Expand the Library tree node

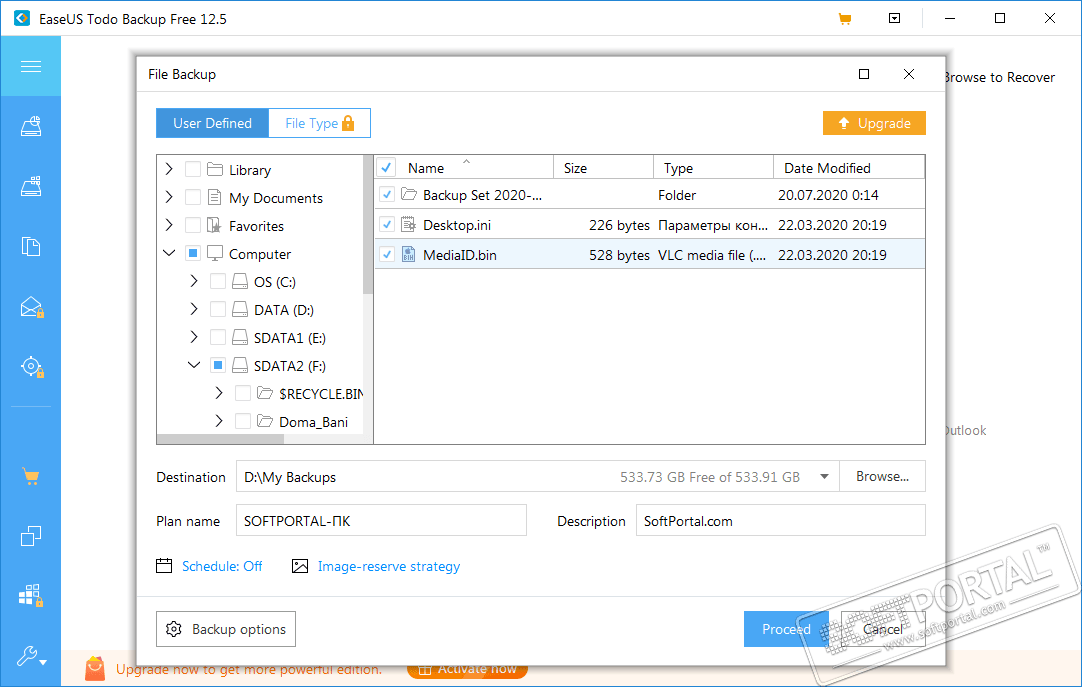coord(169,169)
